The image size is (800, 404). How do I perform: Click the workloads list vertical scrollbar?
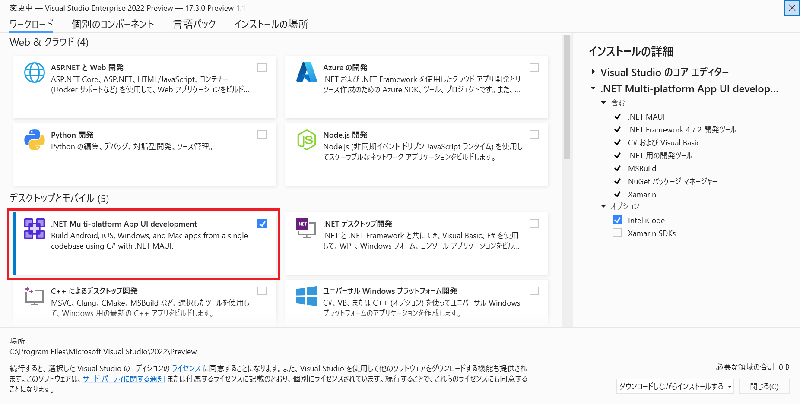click(x=567, y=97)
